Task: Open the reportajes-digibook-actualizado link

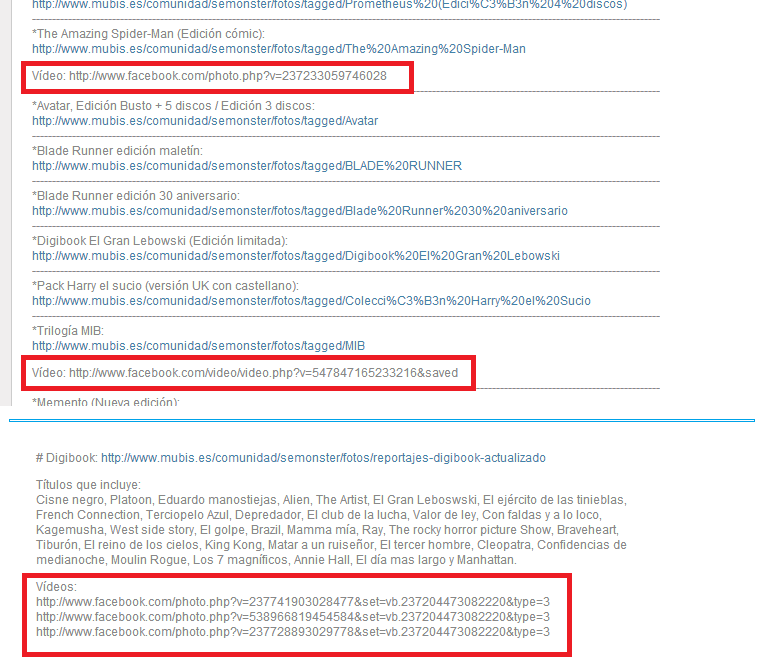Action: point(323,457)
